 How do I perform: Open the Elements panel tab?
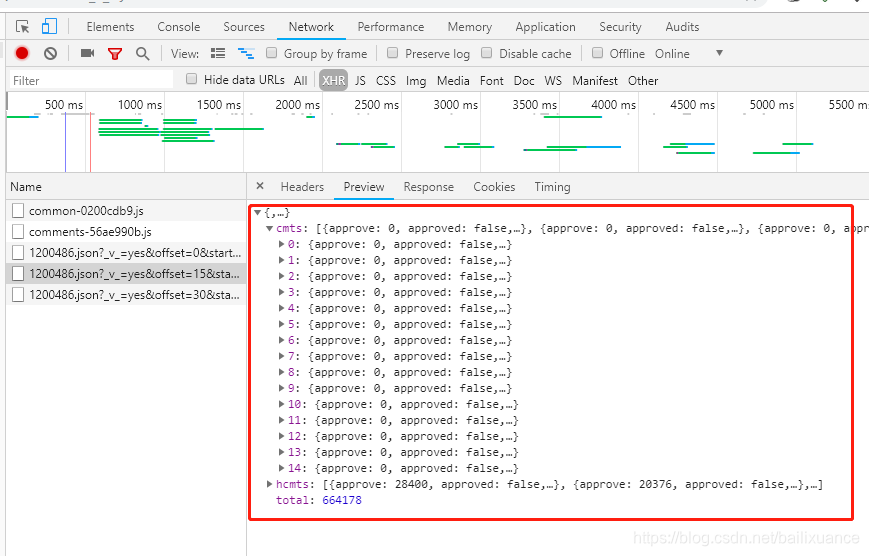tap(110, 27)
